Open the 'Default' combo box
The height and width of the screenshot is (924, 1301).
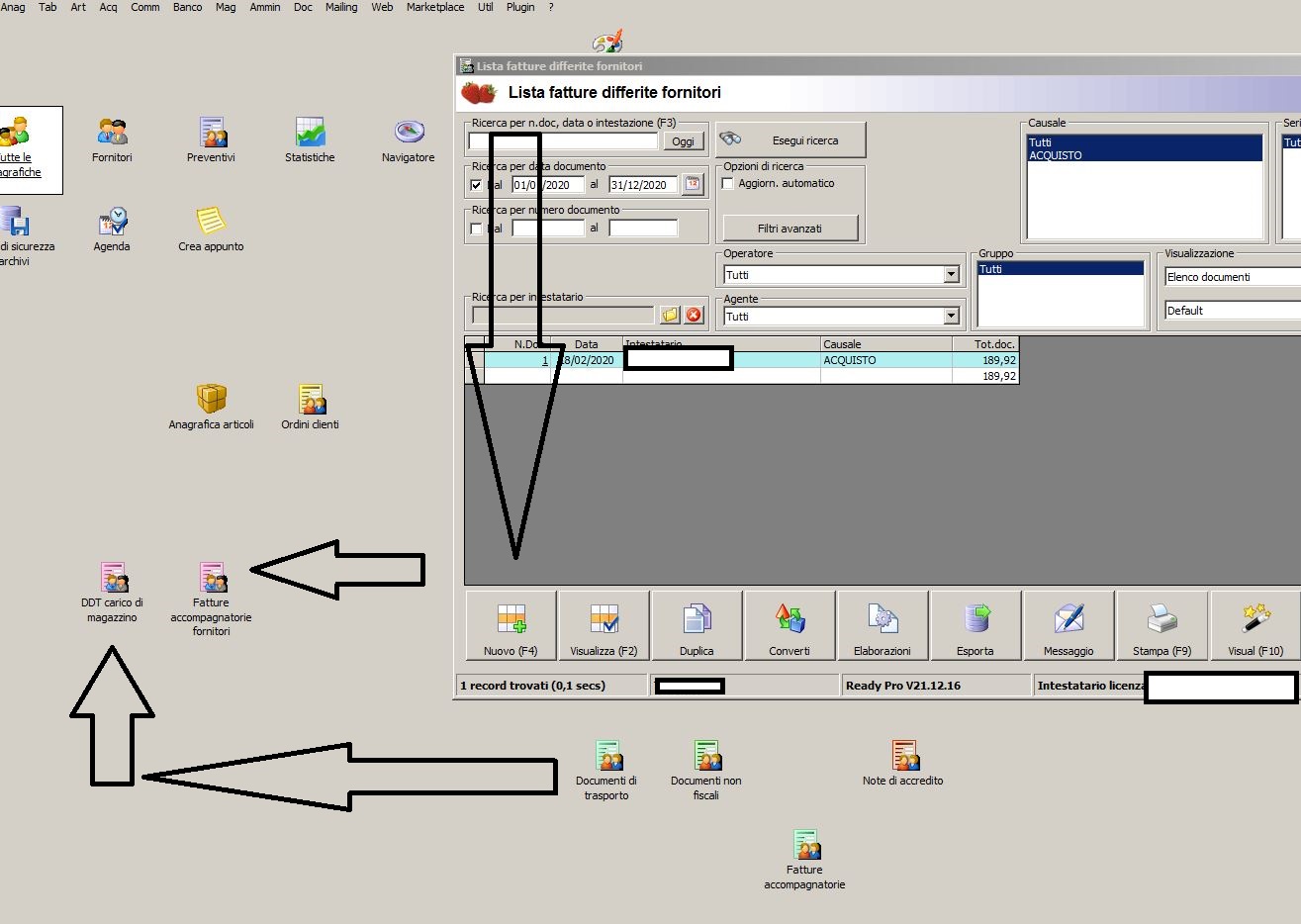(x=1233, y=311)
